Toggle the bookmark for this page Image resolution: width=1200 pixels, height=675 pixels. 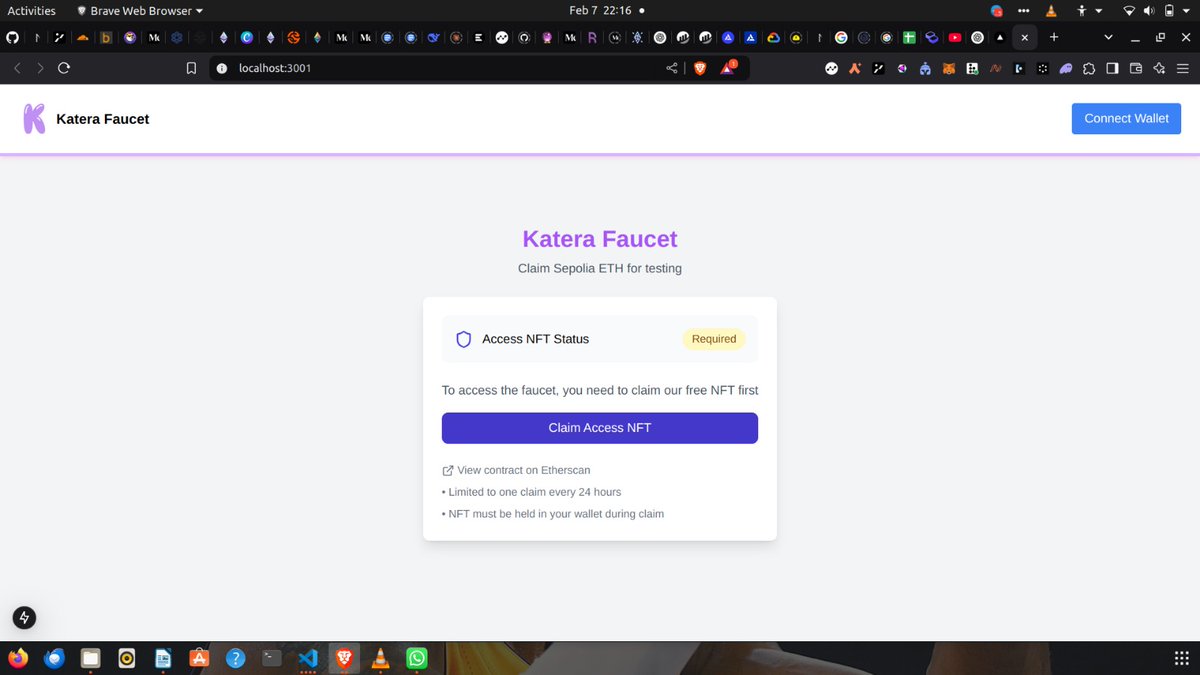[x=191, y=68]
